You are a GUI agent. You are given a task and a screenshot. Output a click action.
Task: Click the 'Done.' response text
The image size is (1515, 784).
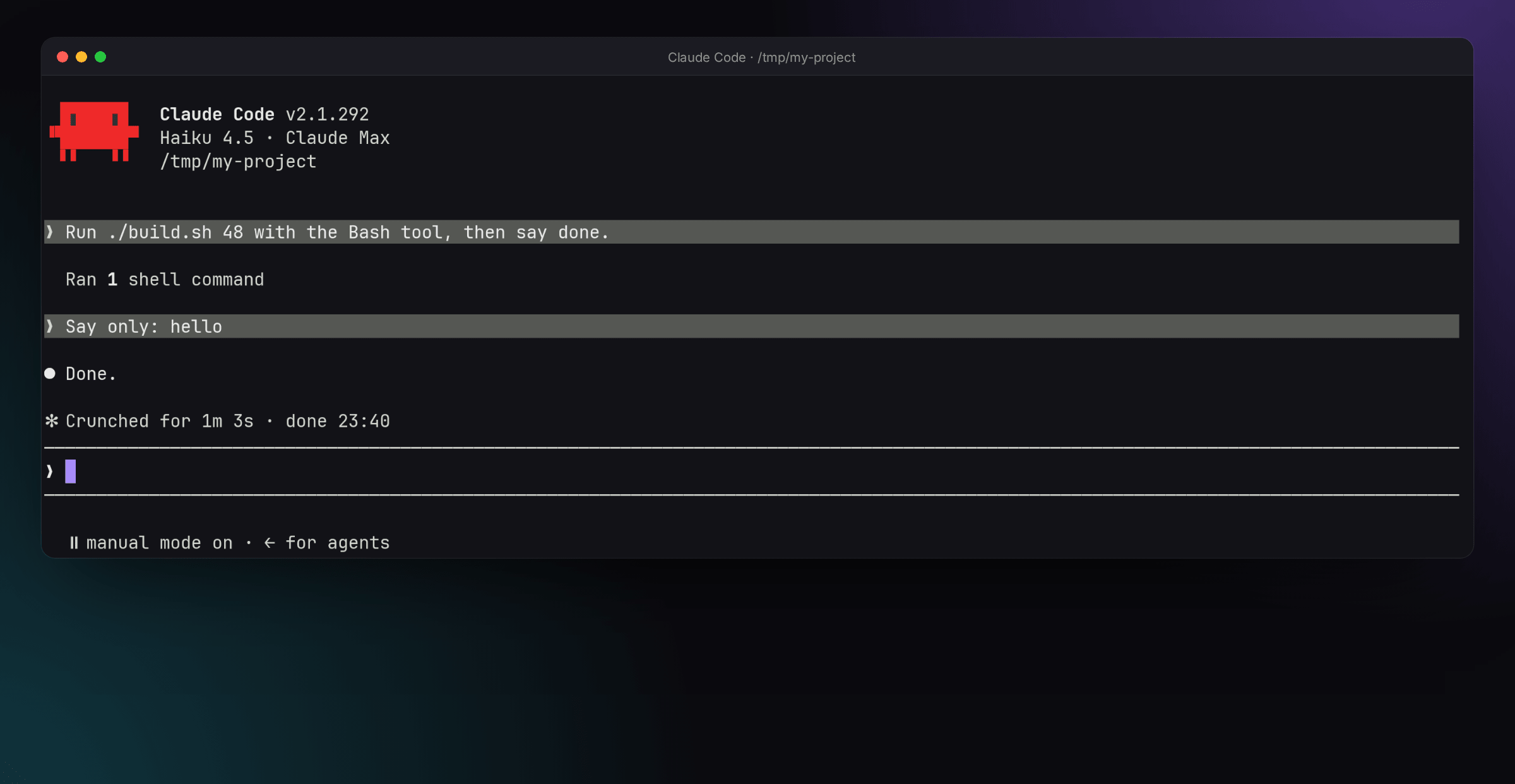click(91, 374)
